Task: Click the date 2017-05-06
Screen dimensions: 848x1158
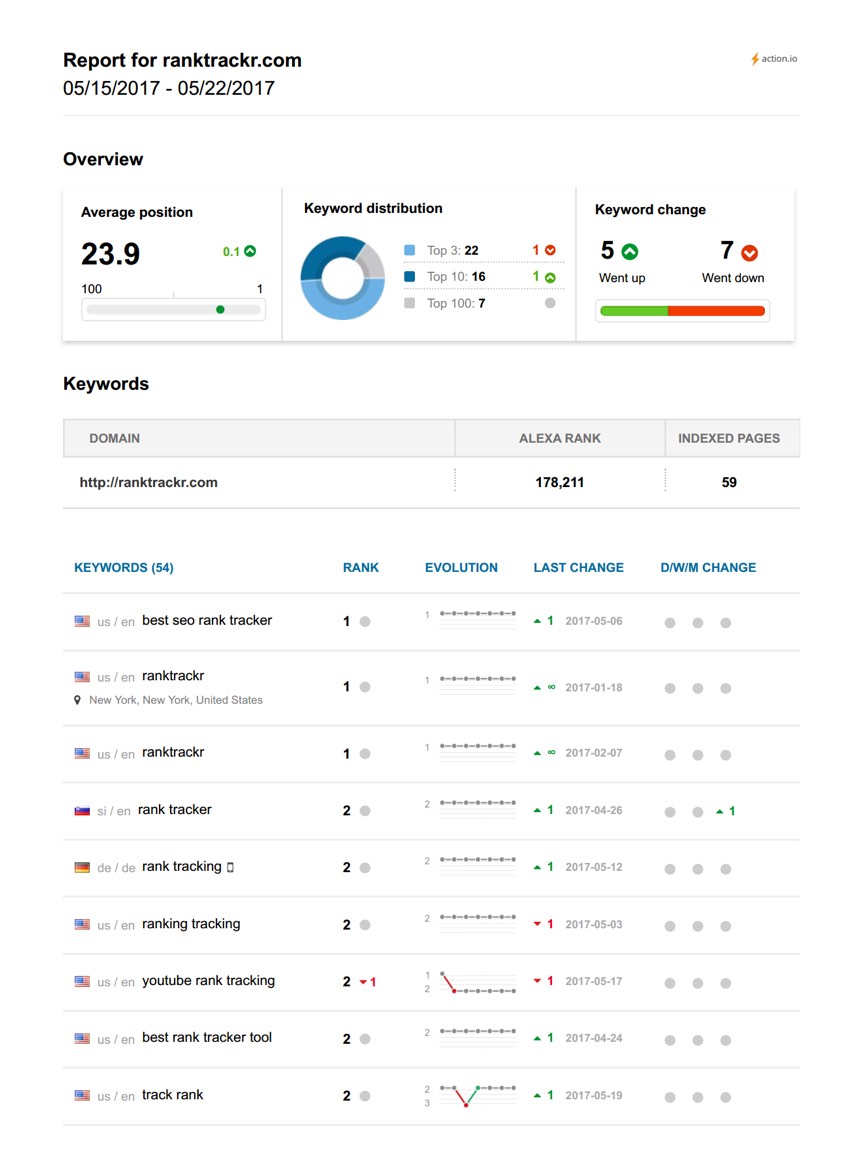Action: point(594,621)
